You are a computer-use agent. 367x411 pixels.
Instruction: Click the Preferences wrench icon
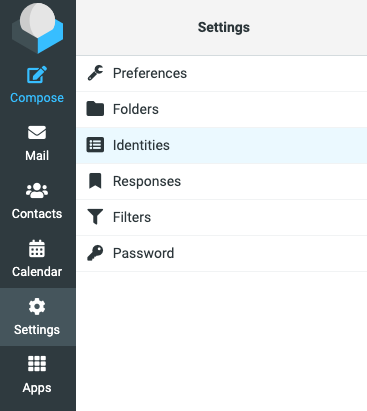pos(95,73)
